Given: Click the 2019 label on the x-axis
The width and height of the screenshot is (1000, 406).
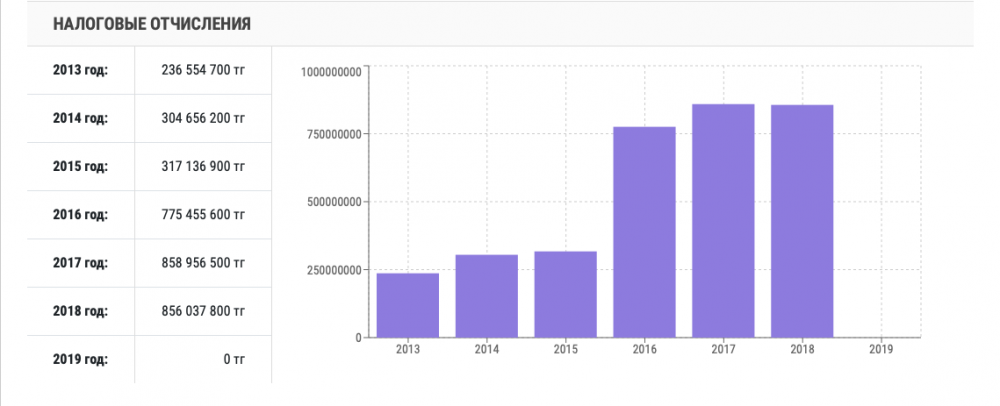Looking at the screenshot, I should tap(881, 351).
